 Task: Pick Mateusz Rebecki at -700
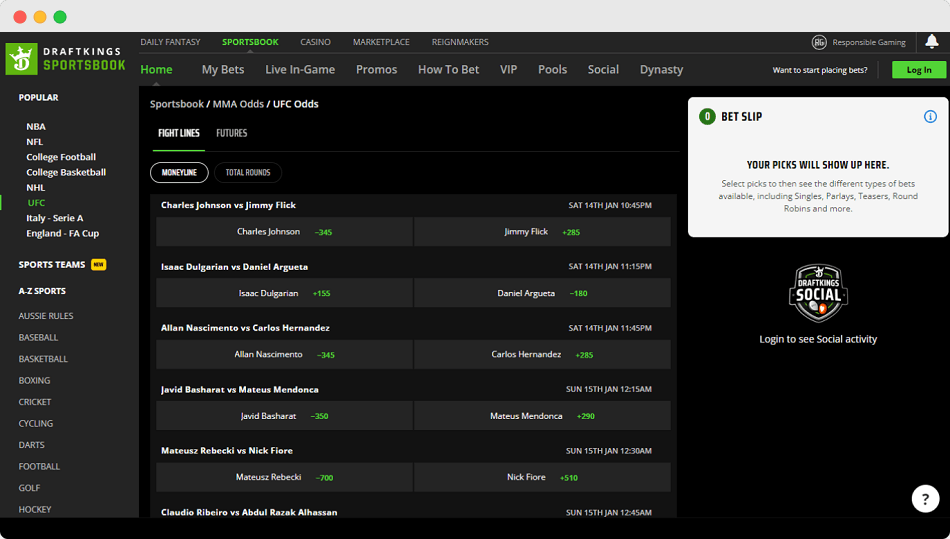pyautogui.click(x=284, y=477)
